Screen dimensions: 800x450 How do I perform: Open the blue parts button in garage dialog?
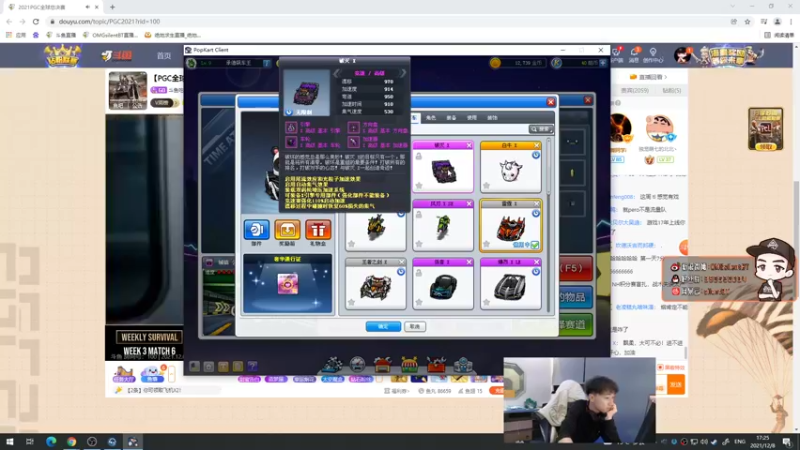click(x=256, y=230)
